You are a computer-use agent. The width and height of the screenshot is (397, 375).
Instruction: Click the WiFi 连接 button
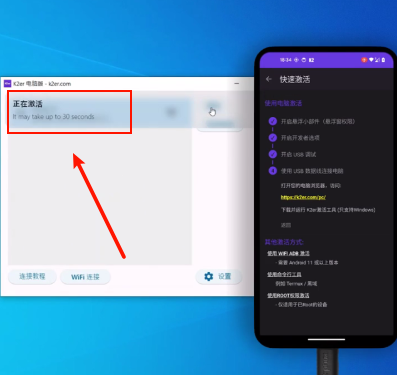[x=85, y=277]
